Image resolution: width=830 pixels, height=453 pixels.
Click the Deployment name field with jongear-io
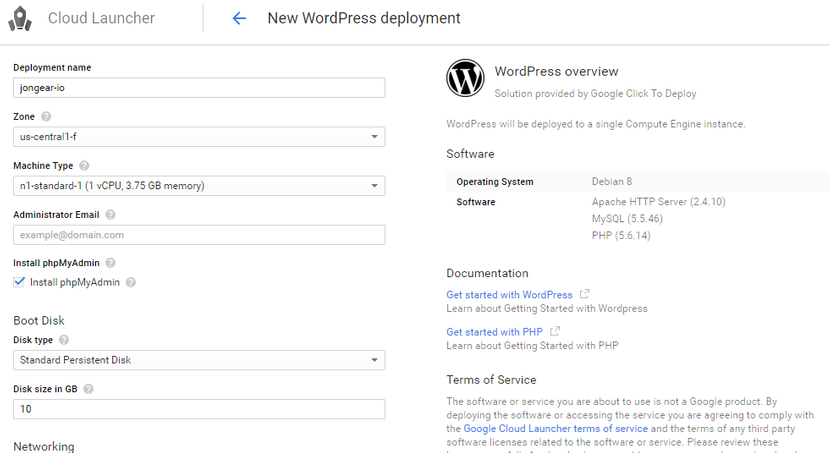[199, 88]
